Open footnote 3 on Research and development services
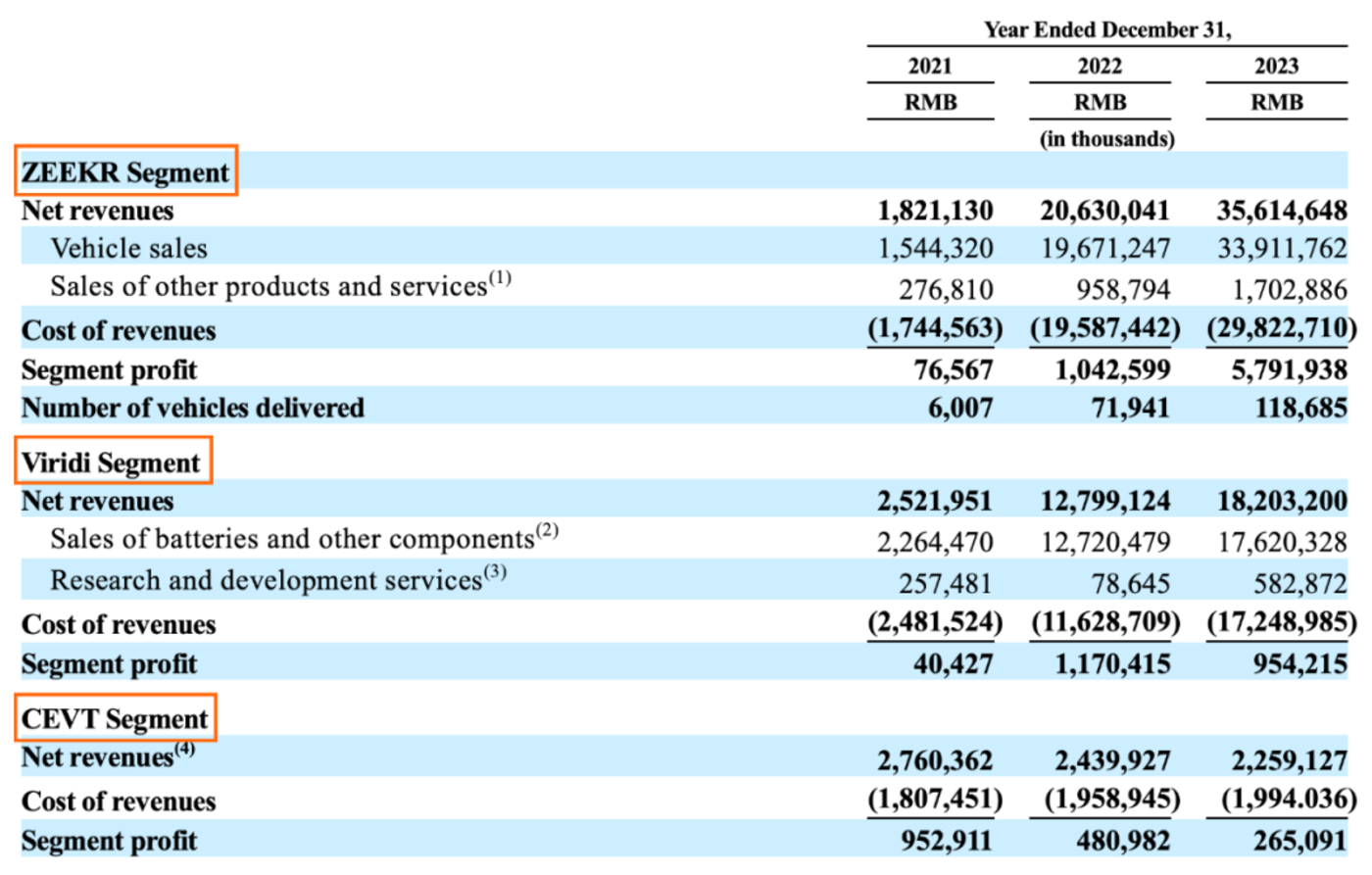Screen dimensions: 1372x875 click(x=495, y=571)
